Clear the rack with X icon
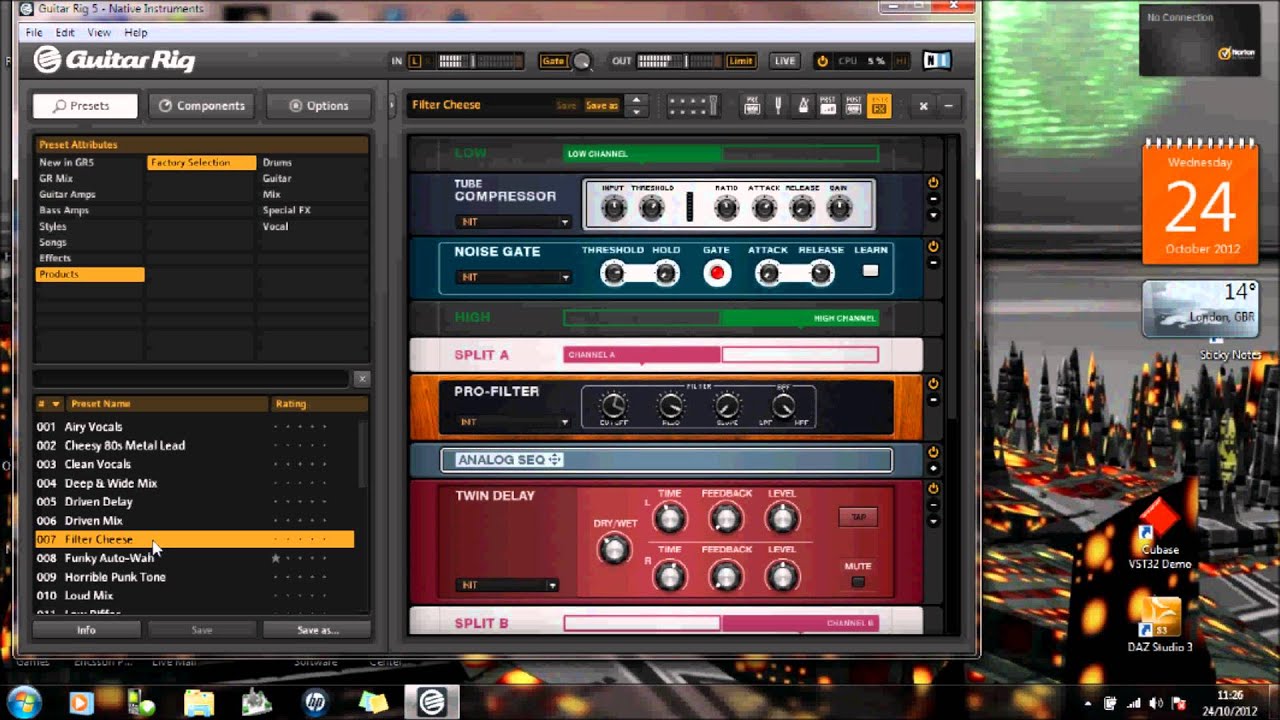The width and height of the screenshot is (1280, 720). pyautogui.click(x=924, y=105)
